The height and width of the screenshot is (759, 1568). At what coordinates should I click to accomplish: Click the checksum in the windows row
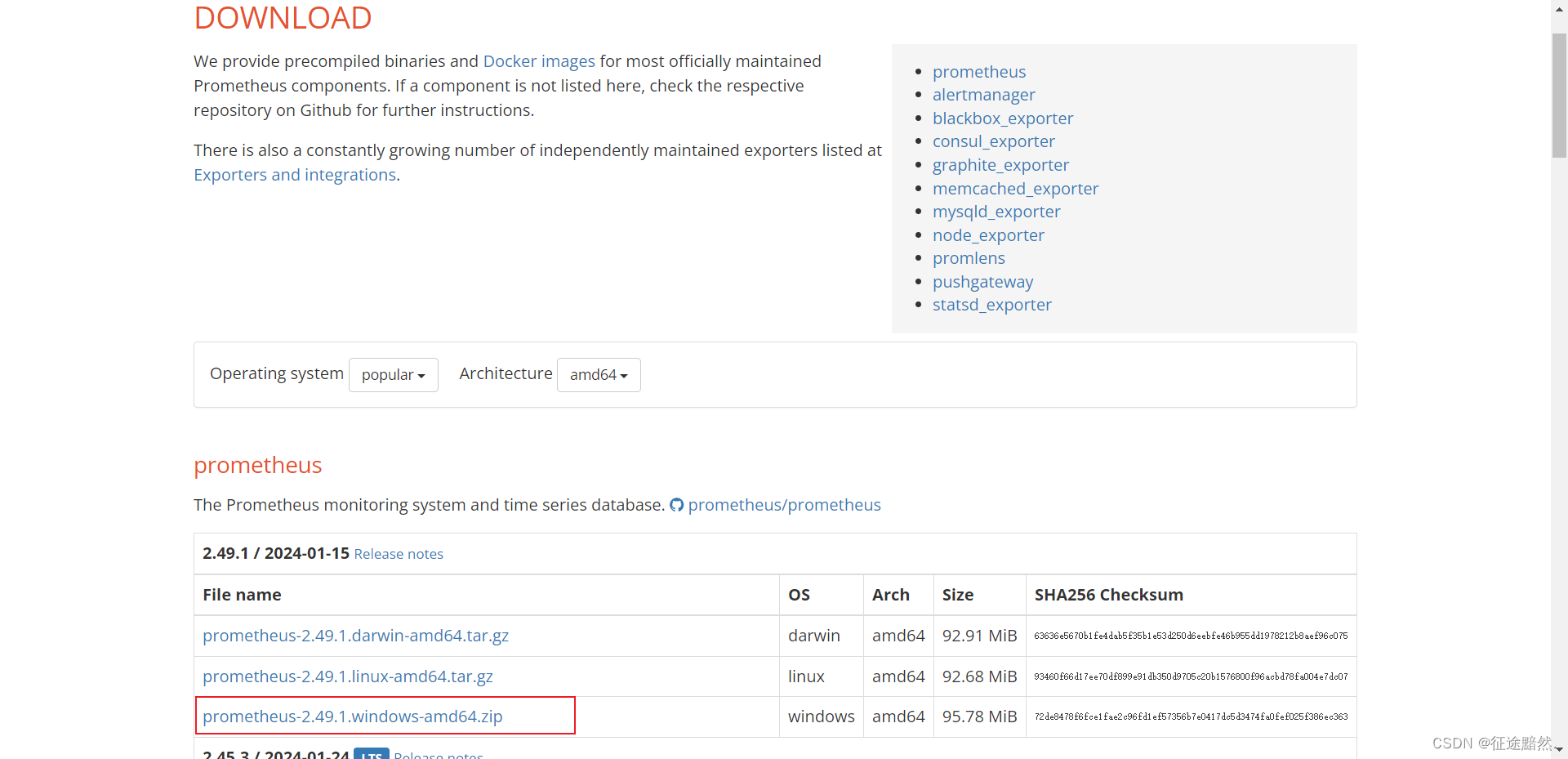[x=1191, y=717]
